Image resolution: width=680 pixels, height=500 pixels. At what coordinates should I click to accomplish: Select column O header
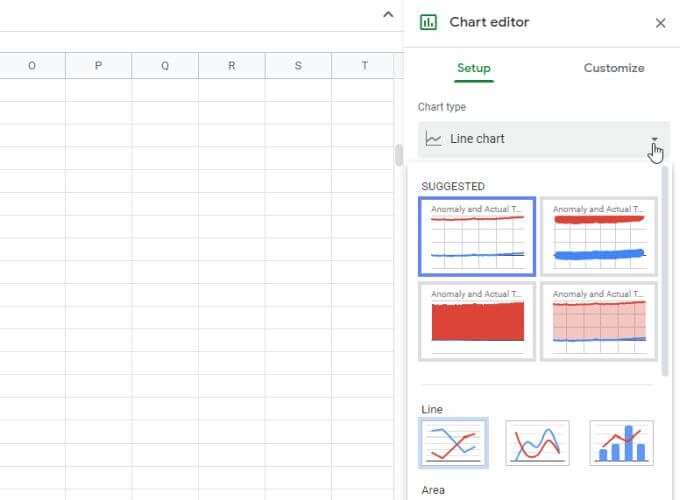[32, 66]
